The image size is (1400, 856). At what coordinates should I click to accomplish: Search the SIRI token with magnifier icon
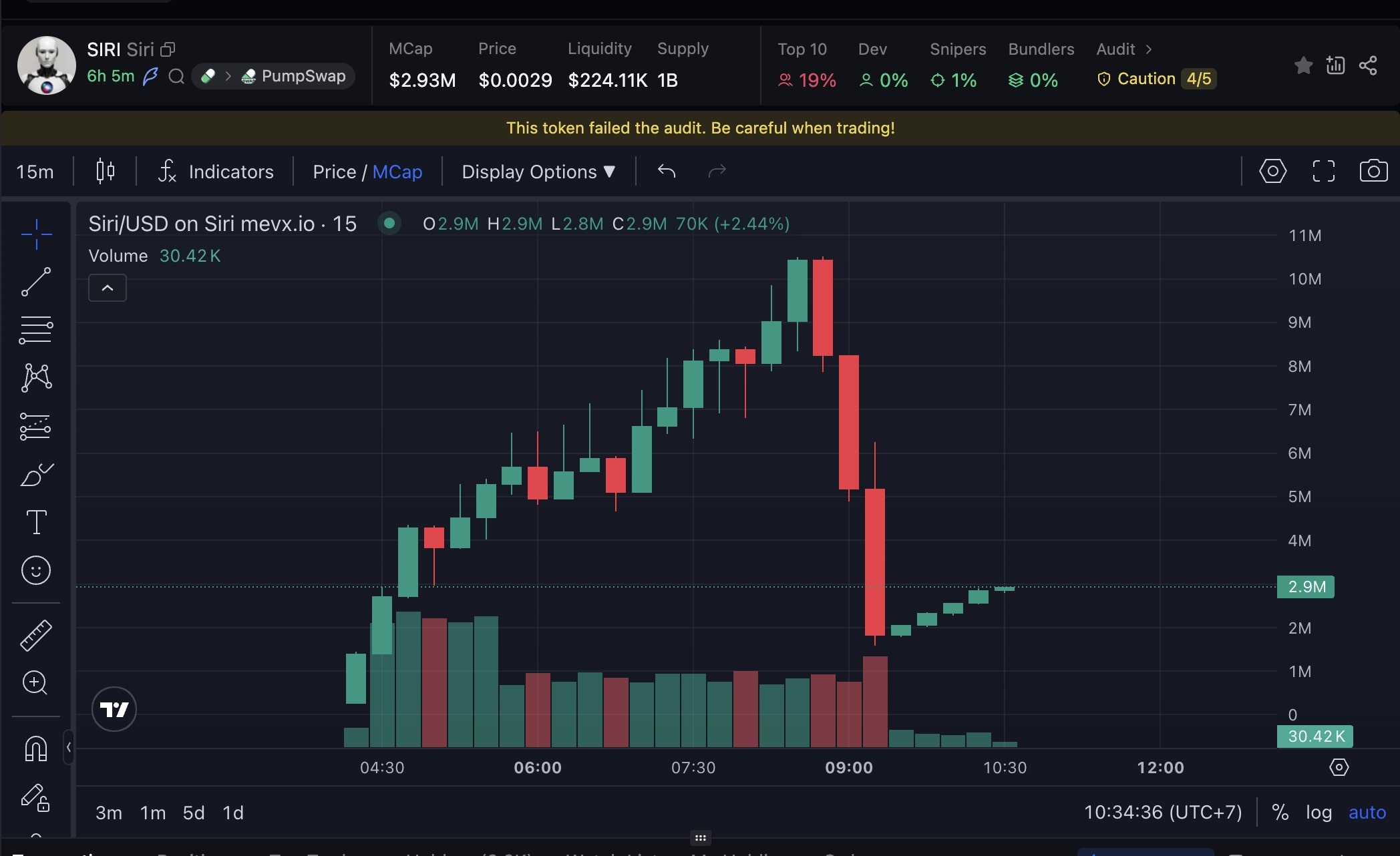tap(176, 76)
